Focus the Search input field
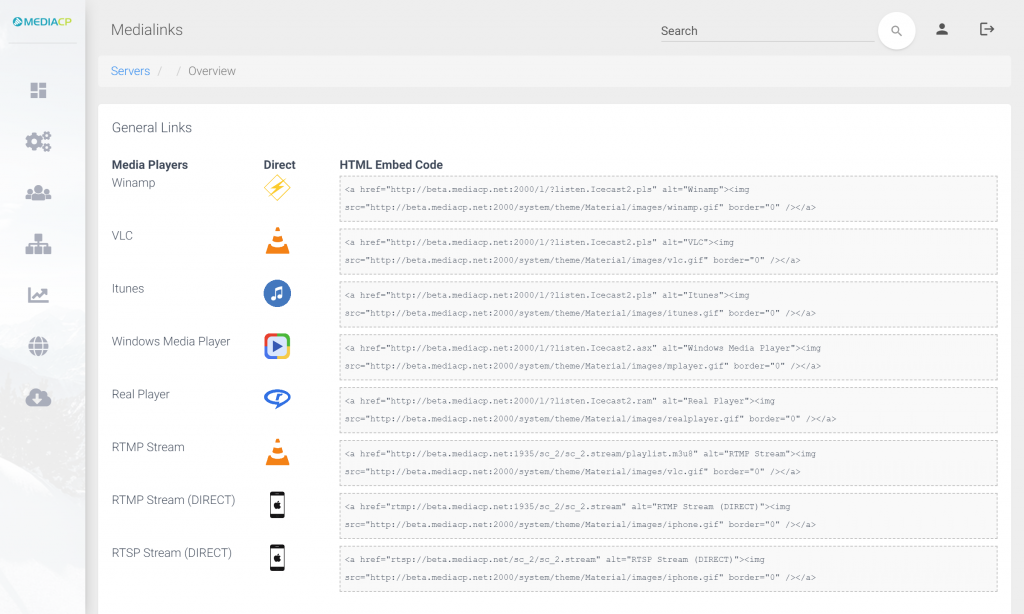1024x614 pixels. (x=766, y=31)
